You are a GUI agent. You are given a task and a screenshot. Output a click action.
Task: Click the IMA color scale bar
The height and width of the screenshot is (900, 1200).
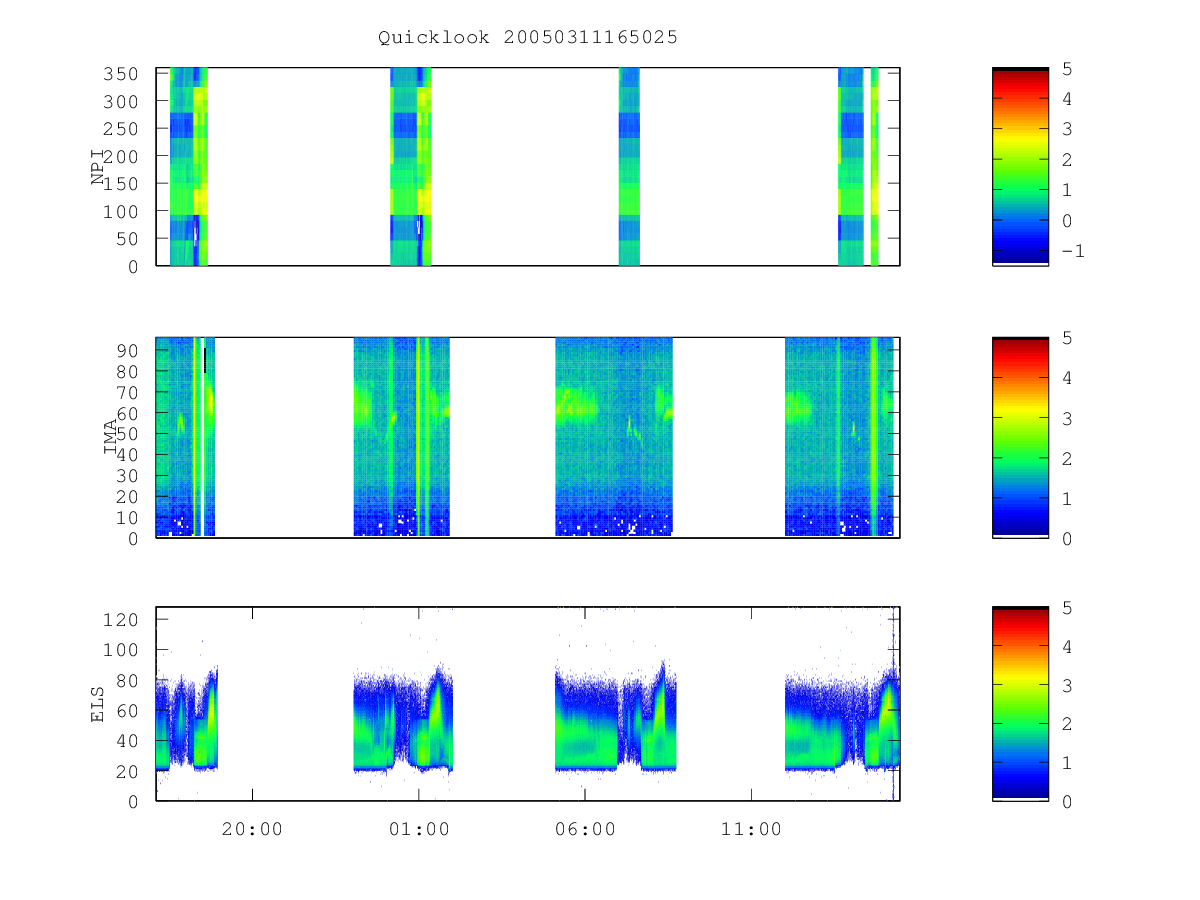1020,437
